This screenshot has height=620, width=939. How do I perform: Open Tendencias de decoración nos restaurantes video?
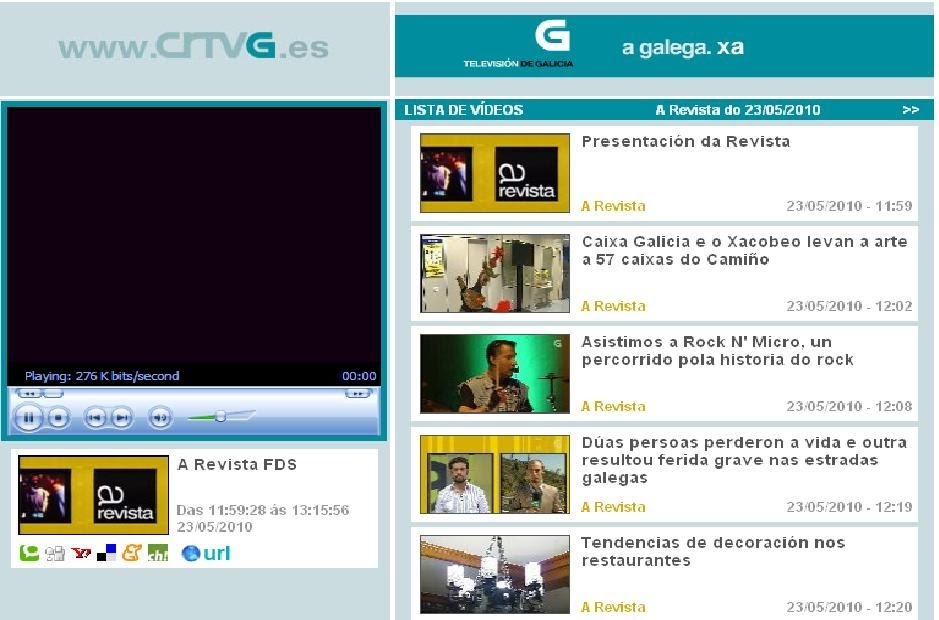(x=713, y=552)
